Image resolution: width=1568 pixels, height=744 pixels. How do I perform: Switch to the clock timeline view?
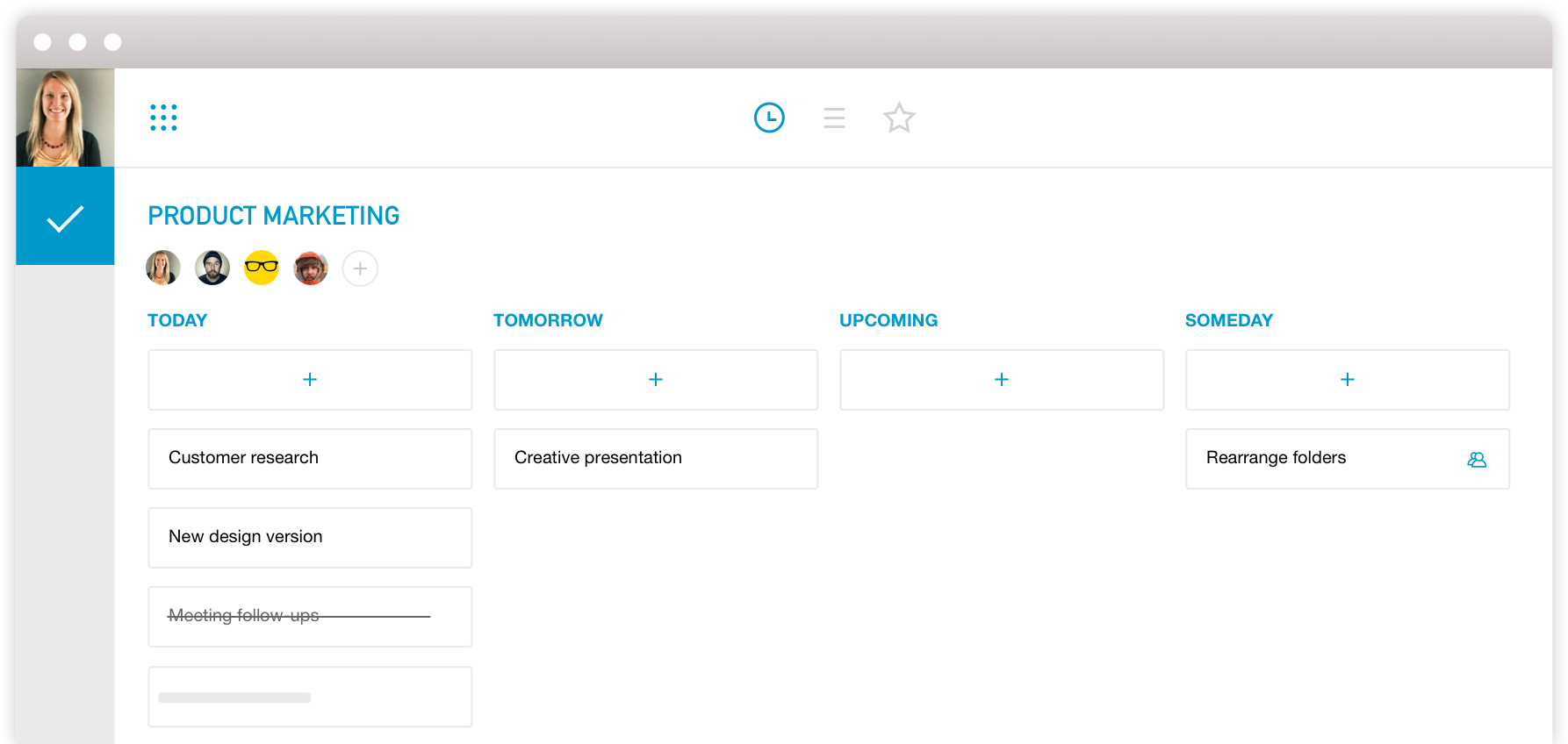[x=769, y=118]
